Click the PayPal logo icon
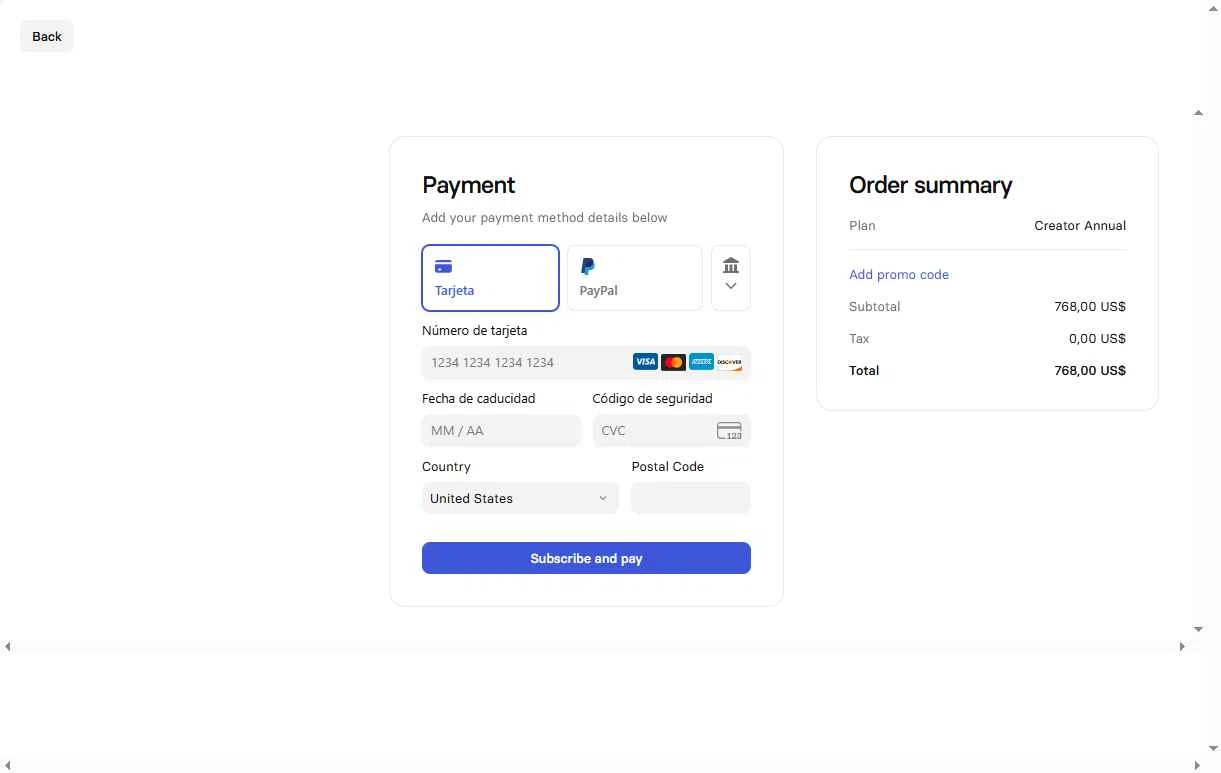 [x=588, y=266]
